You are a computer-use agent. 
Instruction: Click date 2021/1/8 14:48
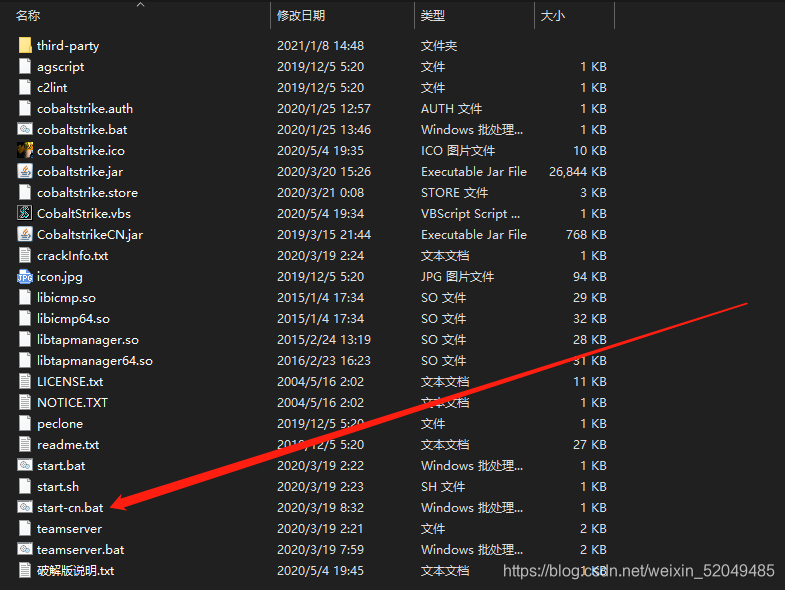(x=320, y=46)
